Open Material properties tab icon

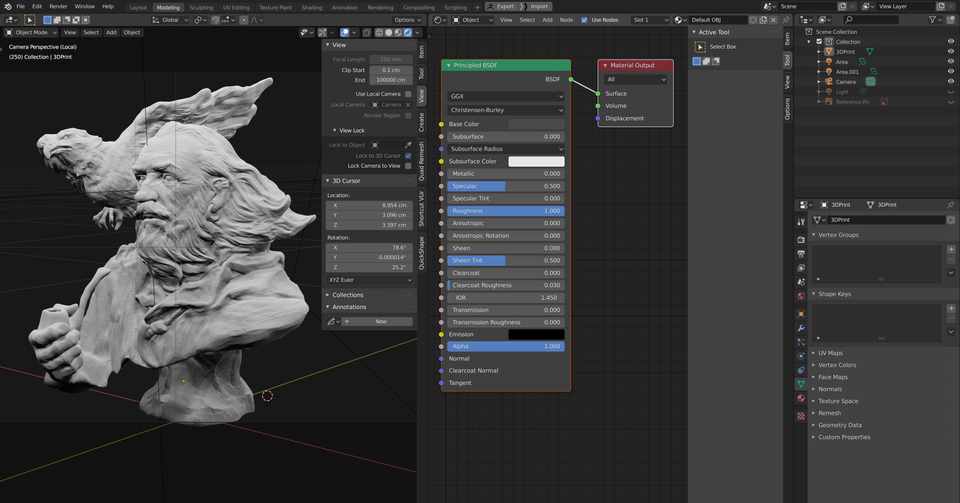(x=801, y=398)
